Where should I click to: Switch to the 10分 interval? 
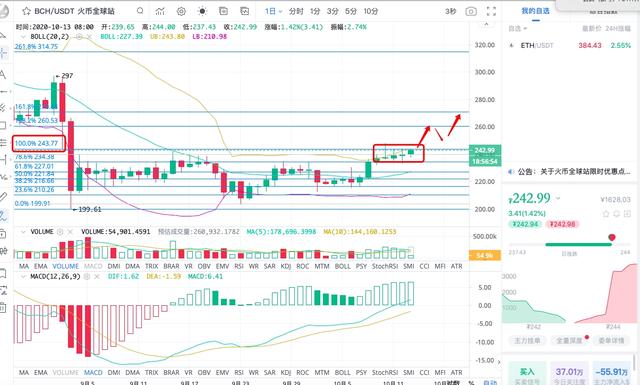pyautogui.click(x=371, y=11)
